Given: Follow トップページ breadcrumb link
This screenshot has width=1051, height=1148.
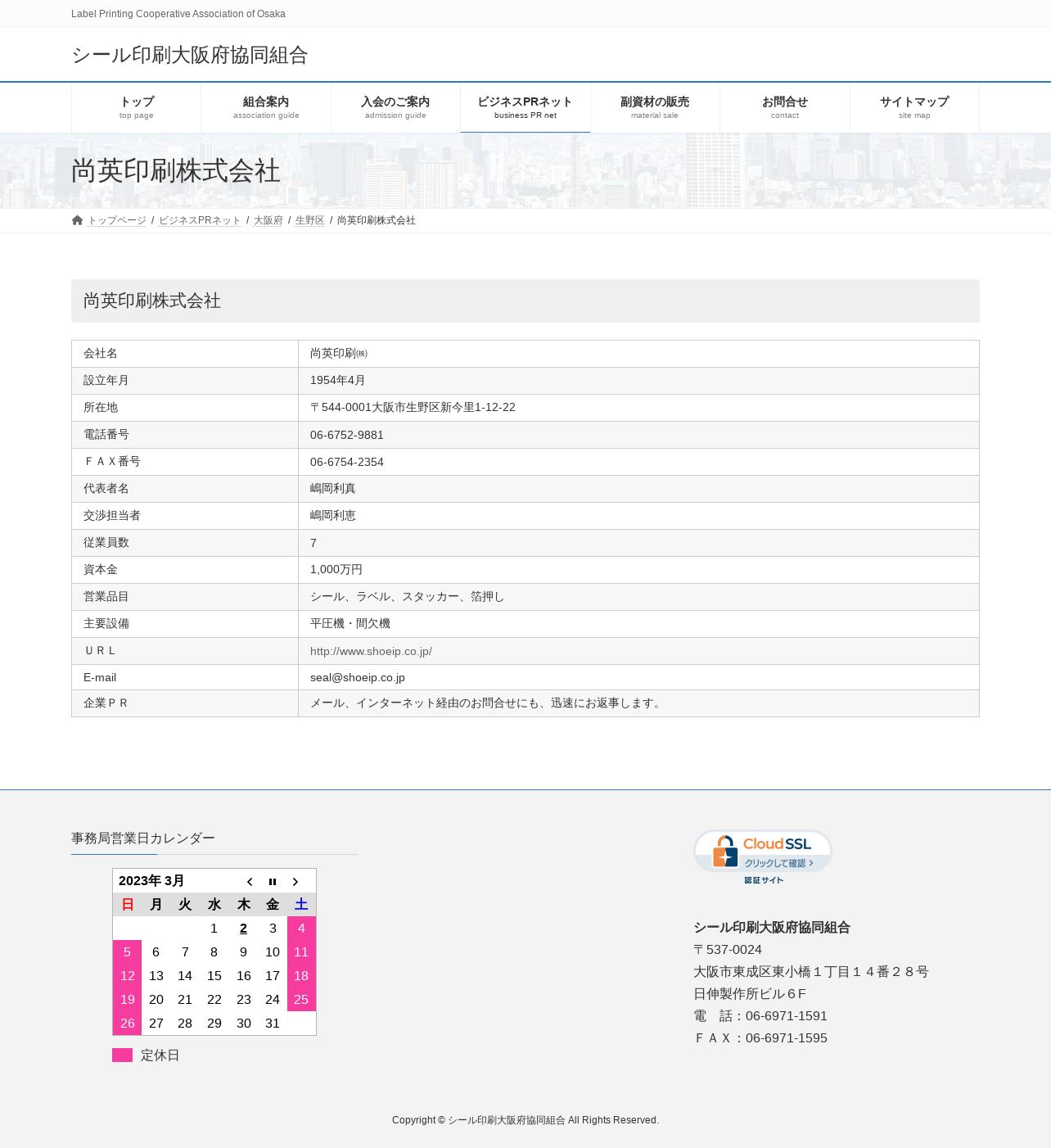Looking at the screenshot, I should [x=117, y=220].
